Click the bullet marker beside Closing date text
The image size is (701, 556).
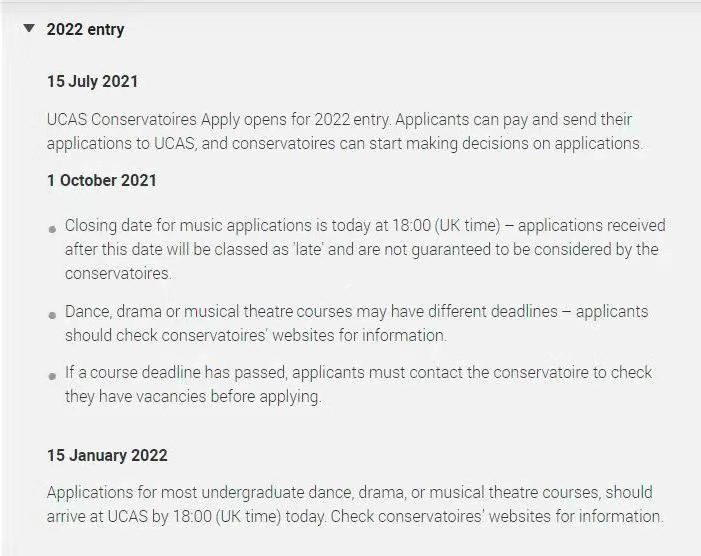click(52, 229)
